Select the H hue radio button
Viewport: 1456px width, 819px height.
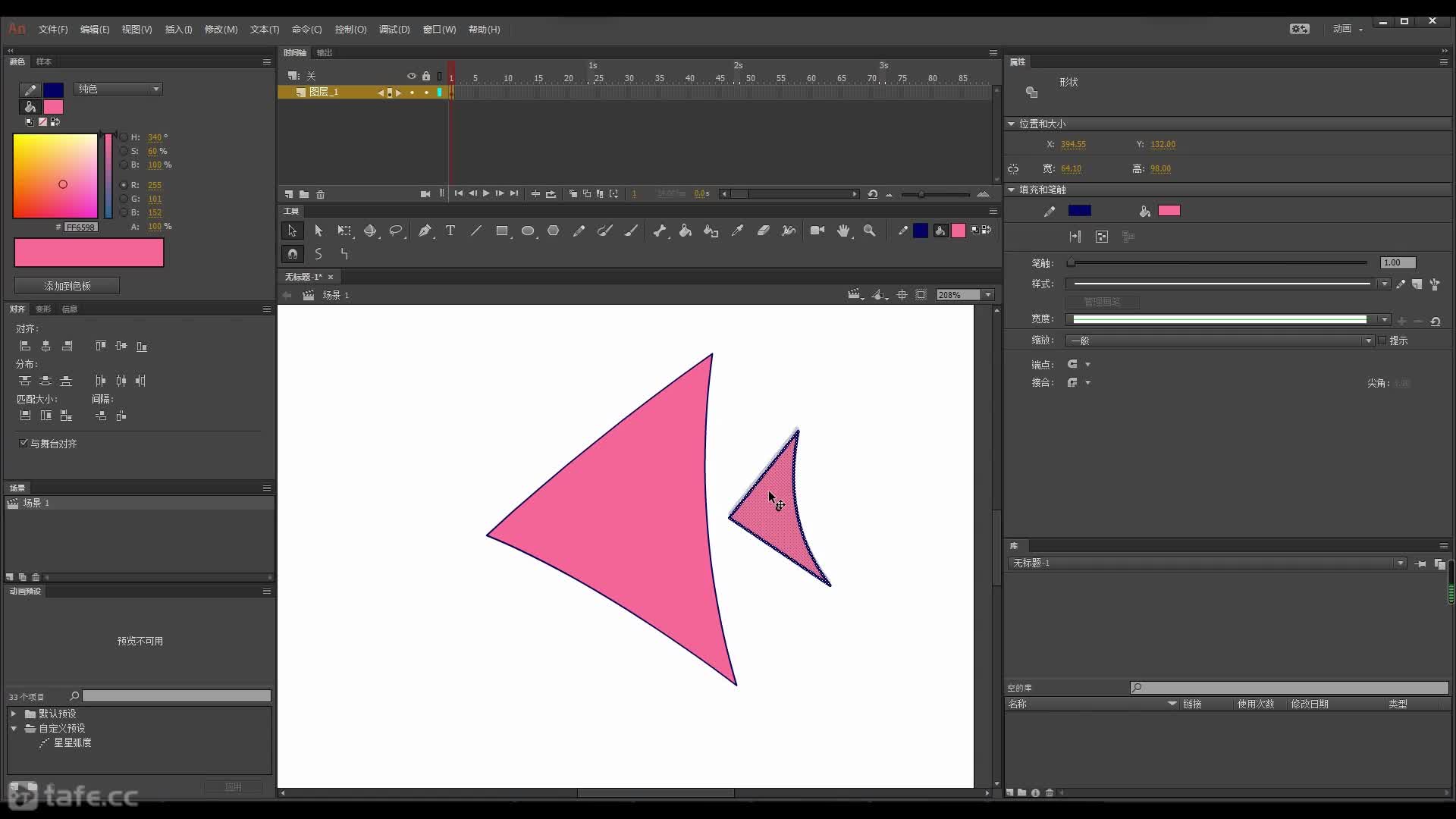pyautogui.click(x=124, y=137)
